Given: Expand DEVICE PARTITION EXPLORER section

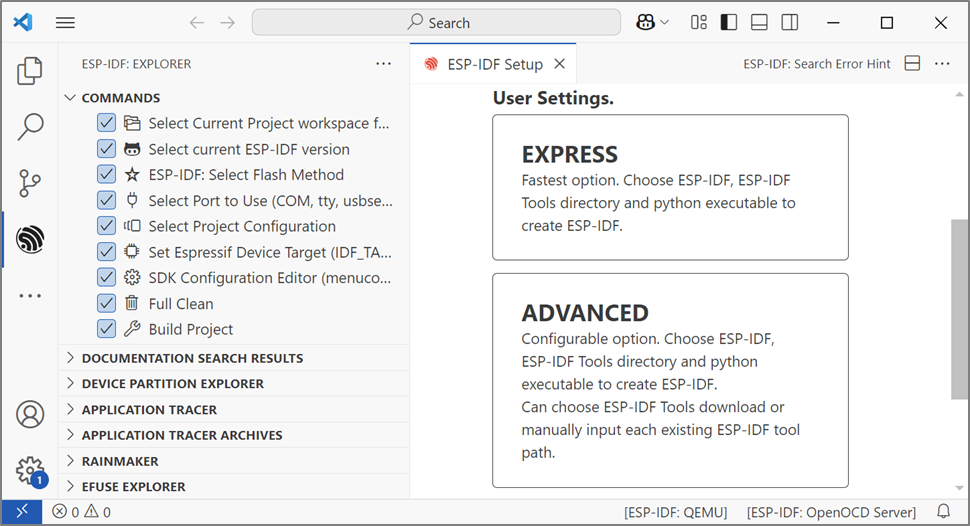Looking at the screenshot, I should point(234,384).
